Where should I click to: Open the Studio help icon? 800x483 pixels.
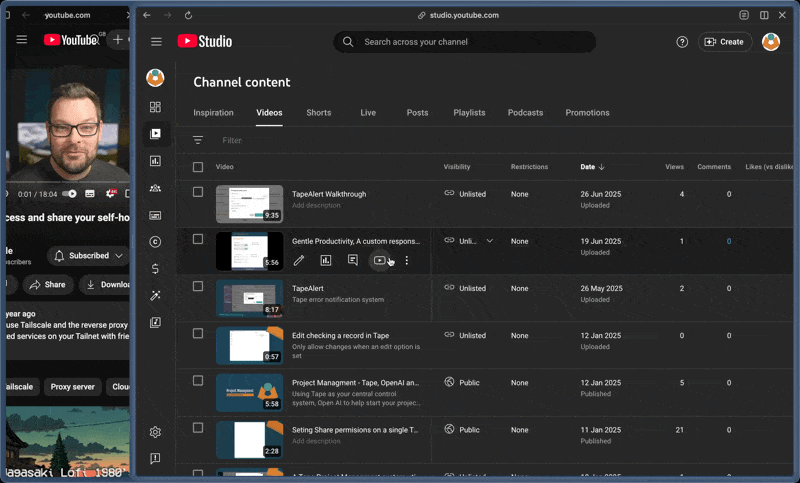pyautogui.click(x=682, y=42)
